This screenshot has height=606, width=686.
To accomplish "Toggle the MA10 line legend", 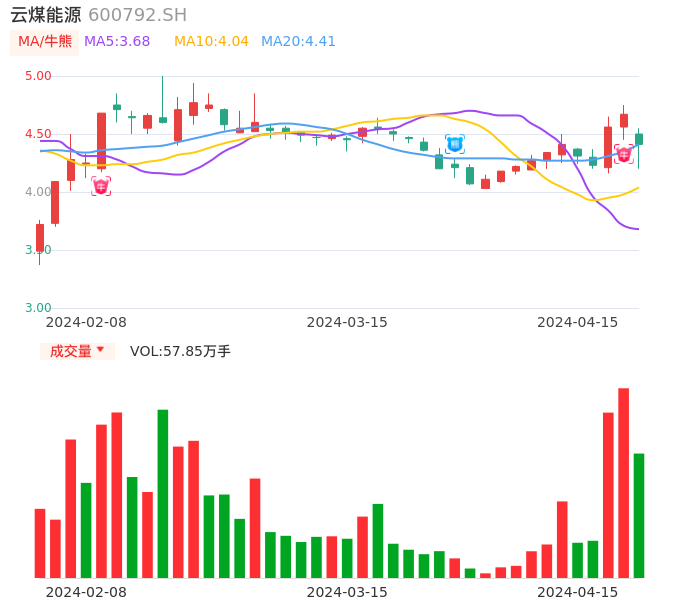I will tap(211, 42).
